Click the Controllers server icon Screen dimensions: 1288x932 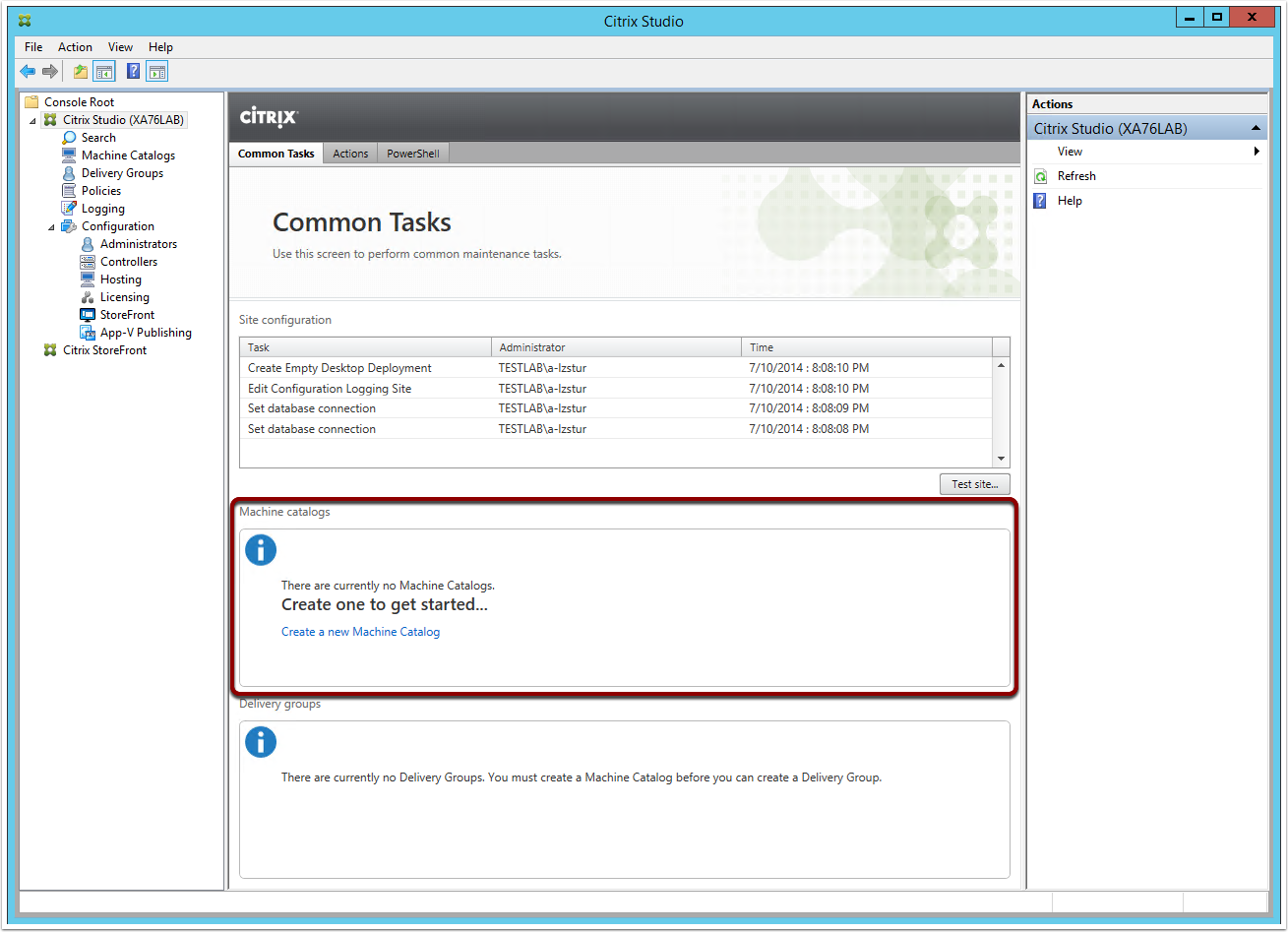pyautogui.click(x=88, y=262)
